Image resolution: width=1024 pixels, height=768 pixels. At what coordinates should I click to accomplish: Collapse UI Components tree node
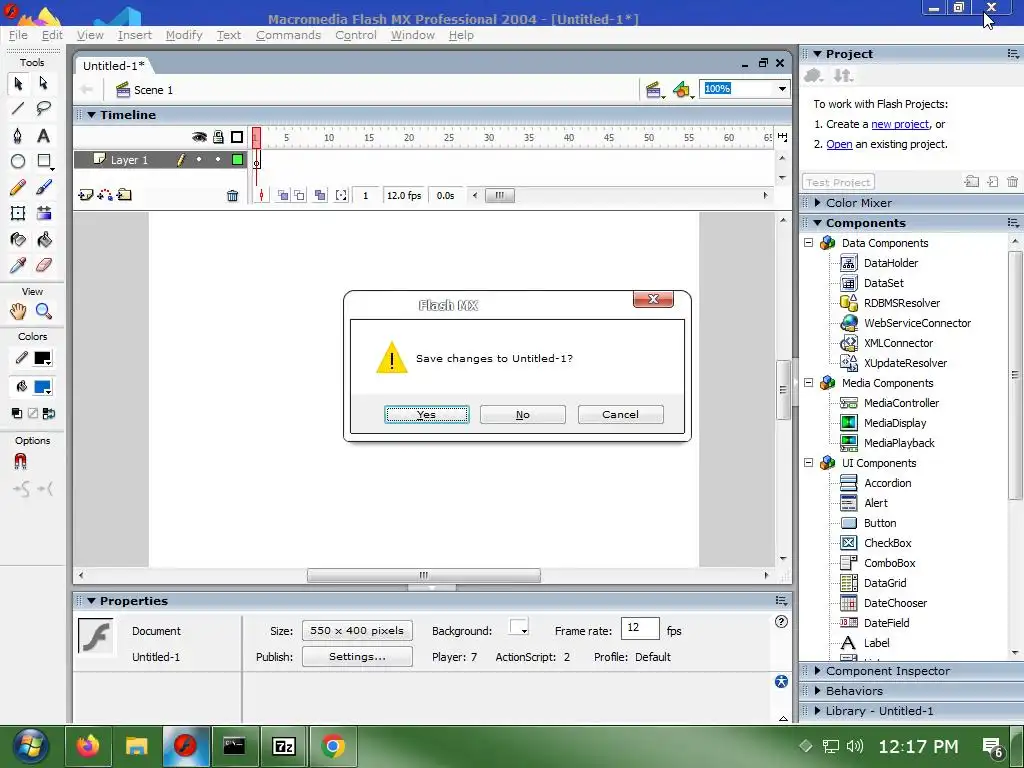tap(808, 463)
